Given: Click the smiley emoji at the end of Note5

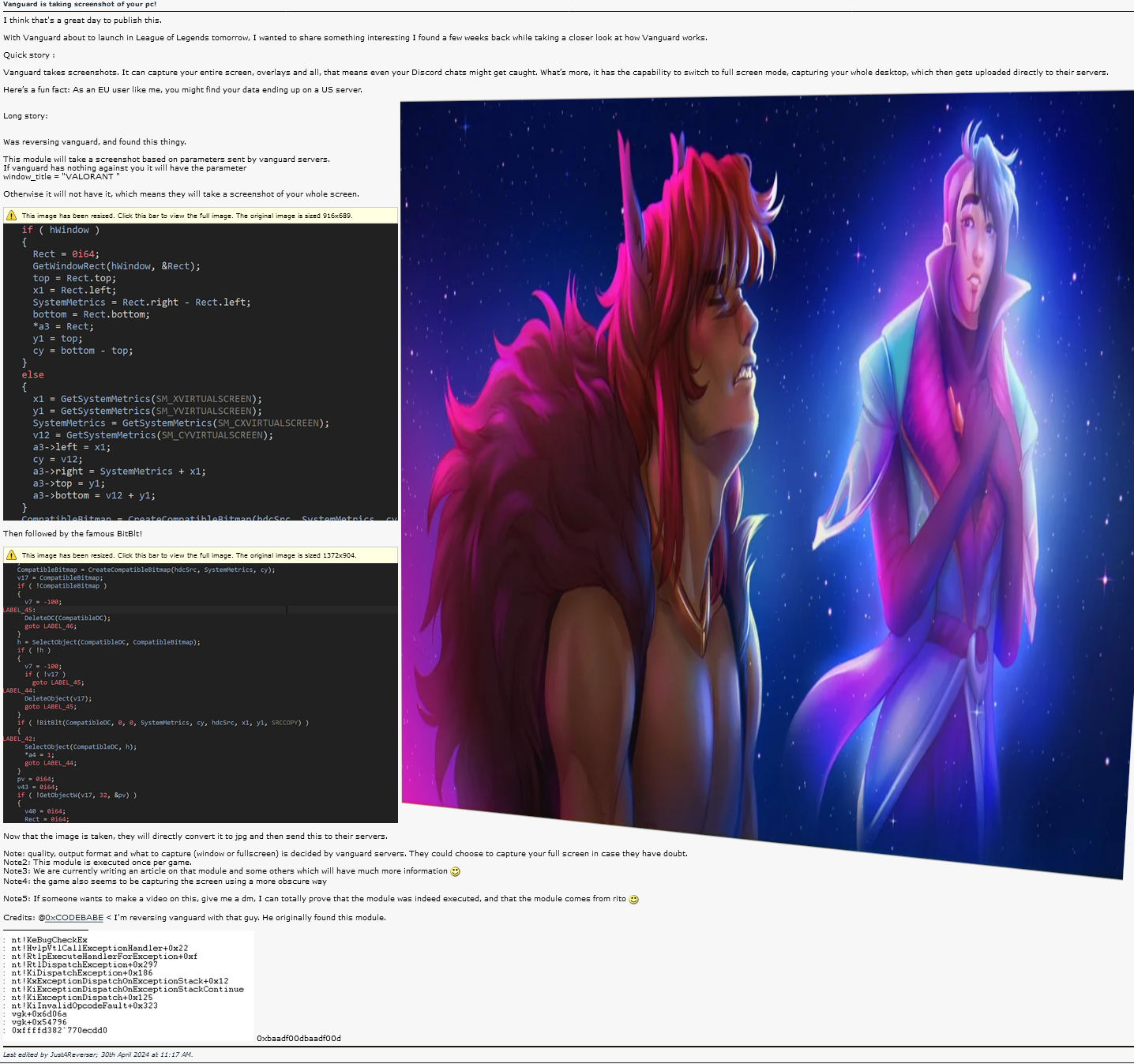Looking at the screenshot, I should pos(634,899).
